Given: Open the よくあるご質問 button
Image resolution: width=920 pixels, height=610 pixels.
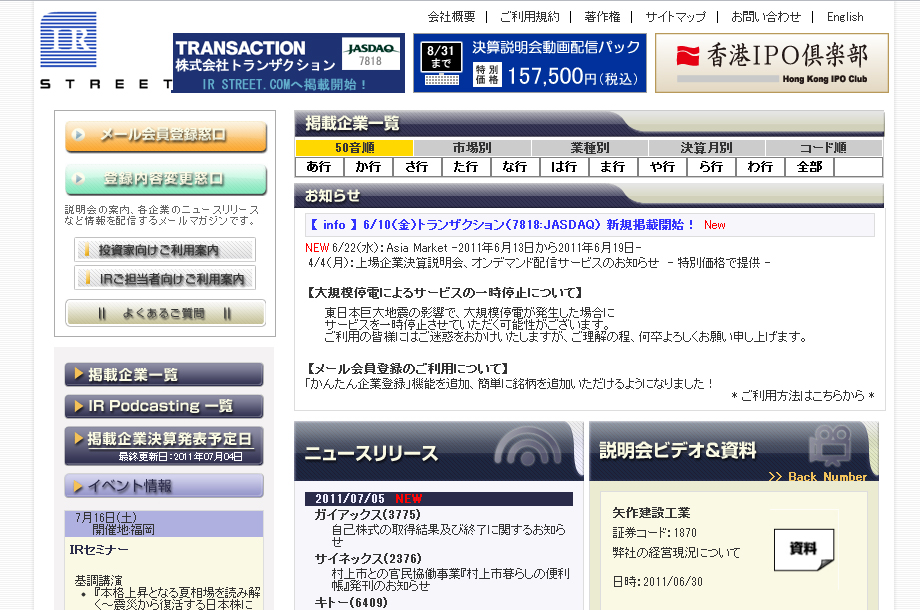Looking at the screenshot, I should (165, 313).
